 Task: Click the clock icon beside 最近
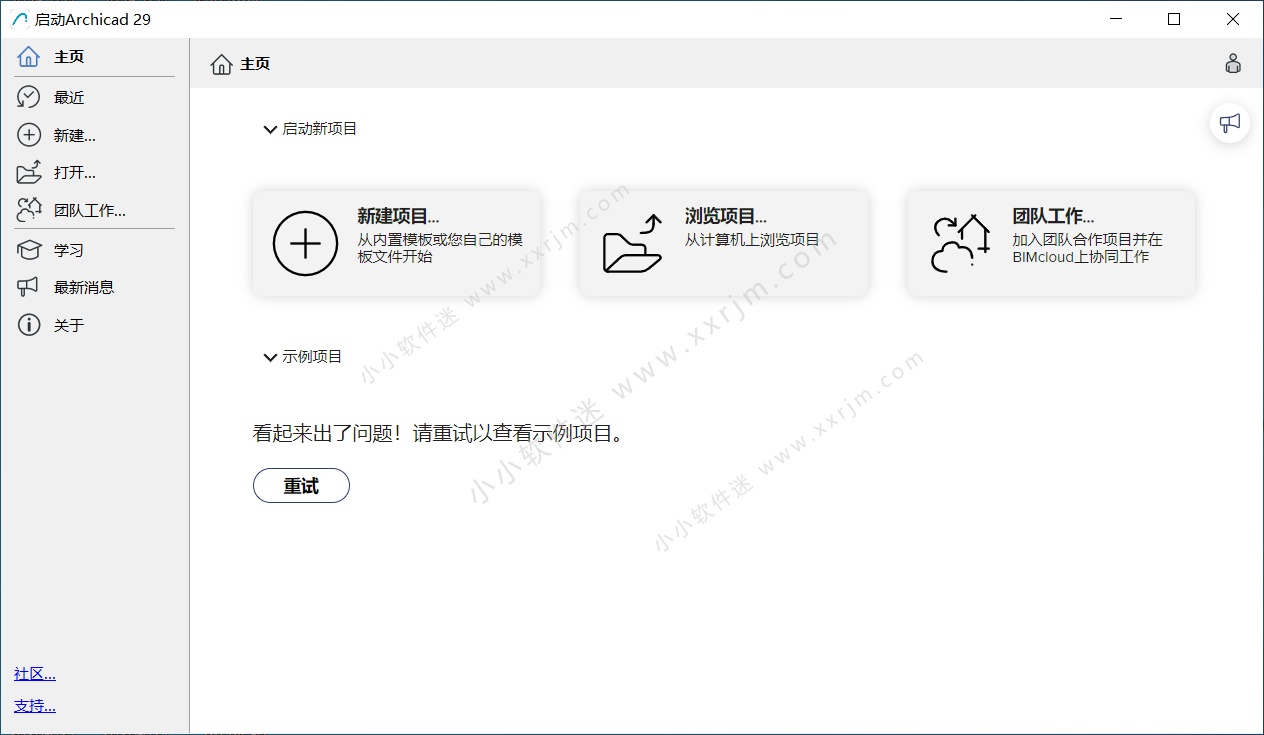(29, 97)
